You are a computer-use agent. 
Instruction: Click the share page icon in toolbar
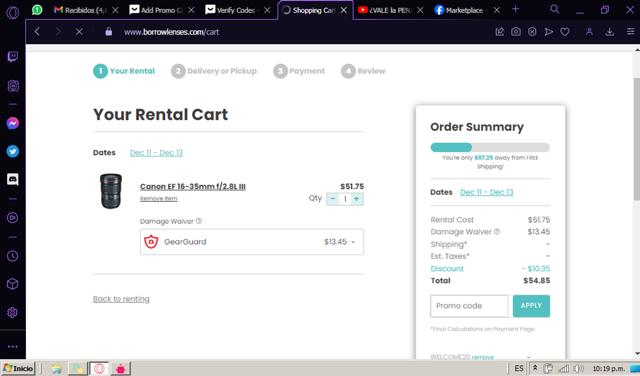click(x=500, y=31)
